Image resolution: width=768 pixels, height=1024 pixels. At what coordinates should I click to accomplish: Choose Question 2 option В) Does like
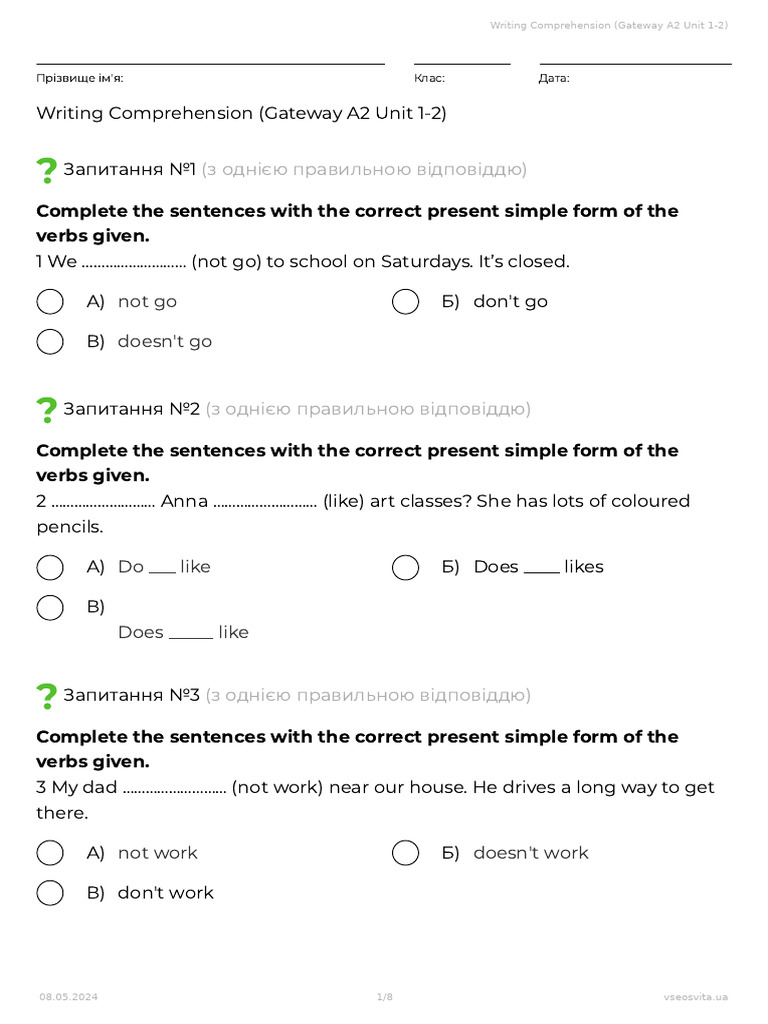(x=50, y=607)
